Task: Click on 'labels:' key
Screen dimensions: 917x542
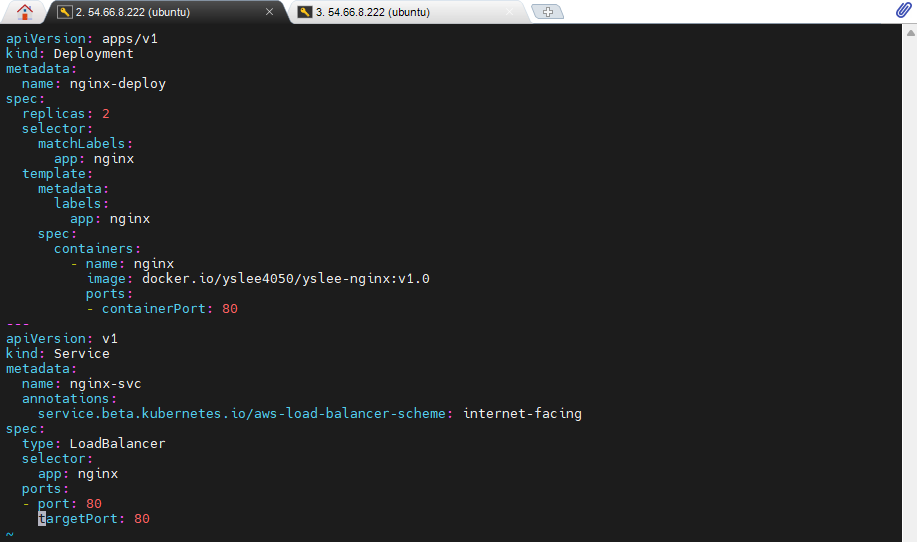Action: (x=81, y=203)
